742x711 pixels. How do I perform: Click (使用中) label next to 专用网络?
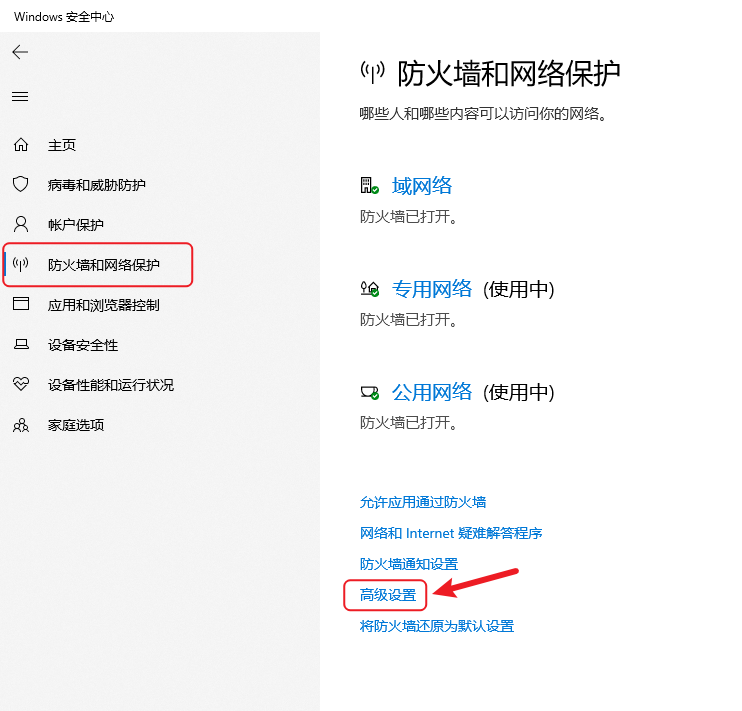click(x=519, y=289)
